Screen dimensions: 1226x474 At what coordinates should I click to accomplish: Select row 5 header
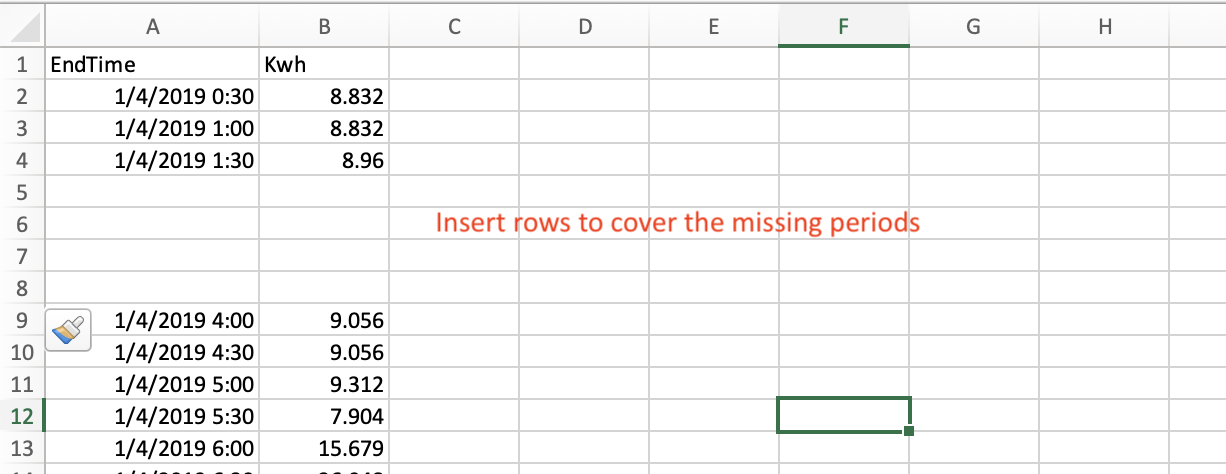tap(22, 193)
